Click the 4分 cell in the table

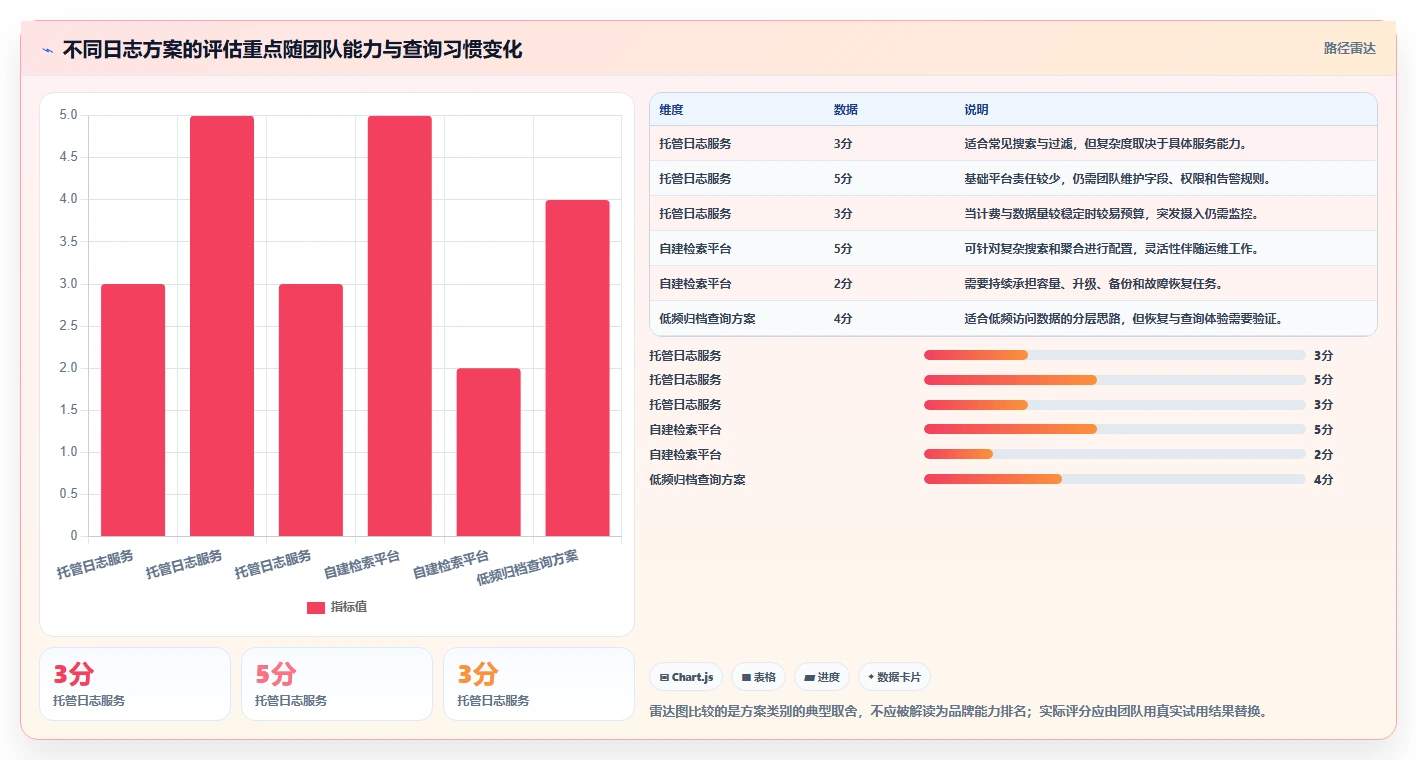point(843,318)
